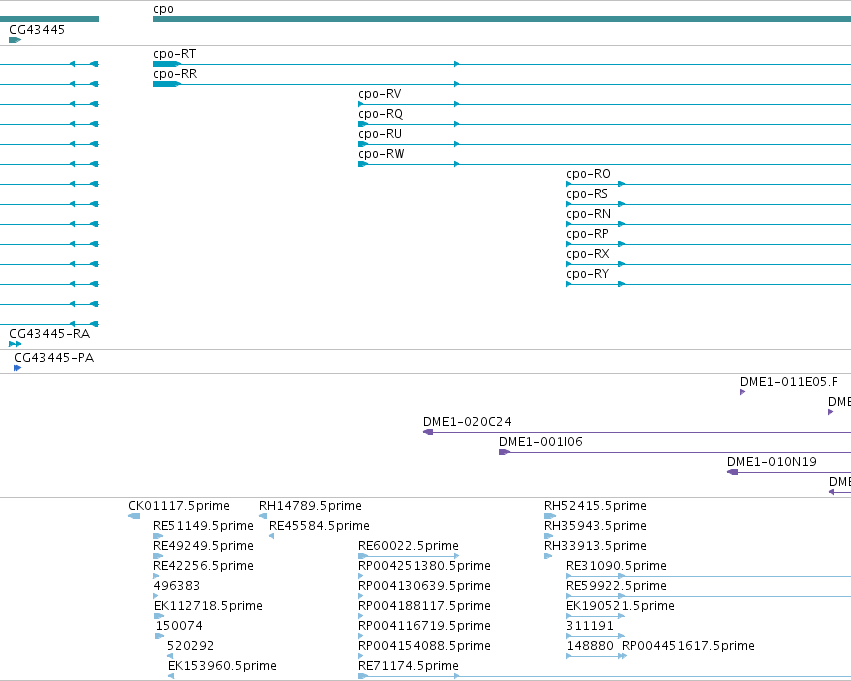Click the cpo-RQ start exon glyph
Viewport: 851px width, 681px height.
coord(363,124)
